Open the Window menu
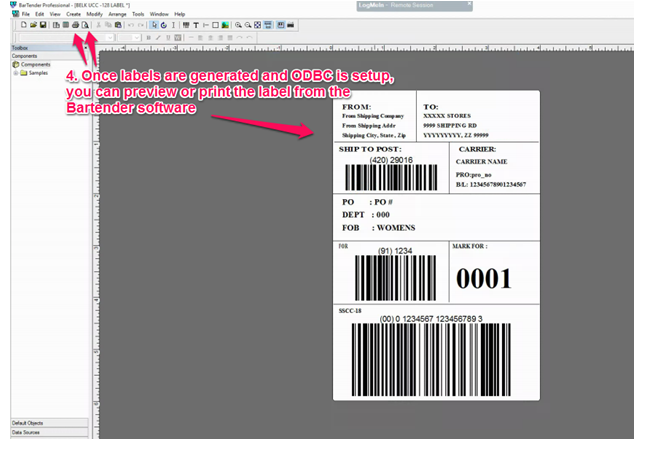This screenshot has height=451, width=646. (x=159, y=14)
